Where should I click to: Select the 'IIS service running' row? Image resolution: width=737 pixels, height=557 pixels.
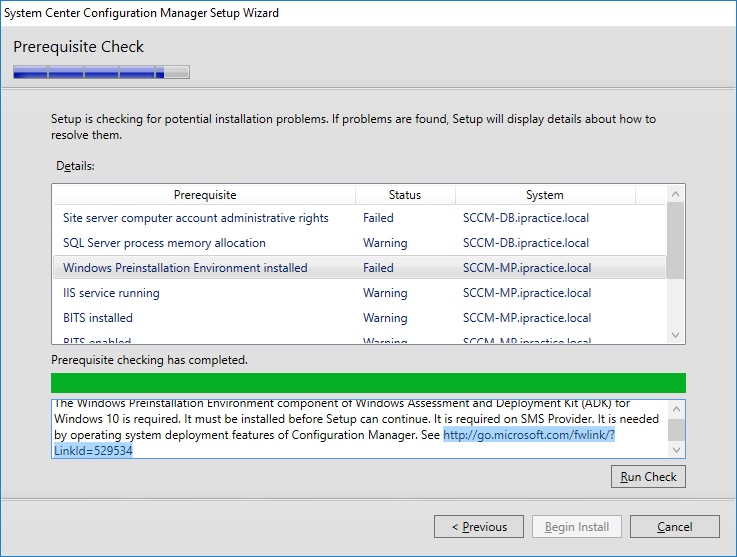pos(360,293)
